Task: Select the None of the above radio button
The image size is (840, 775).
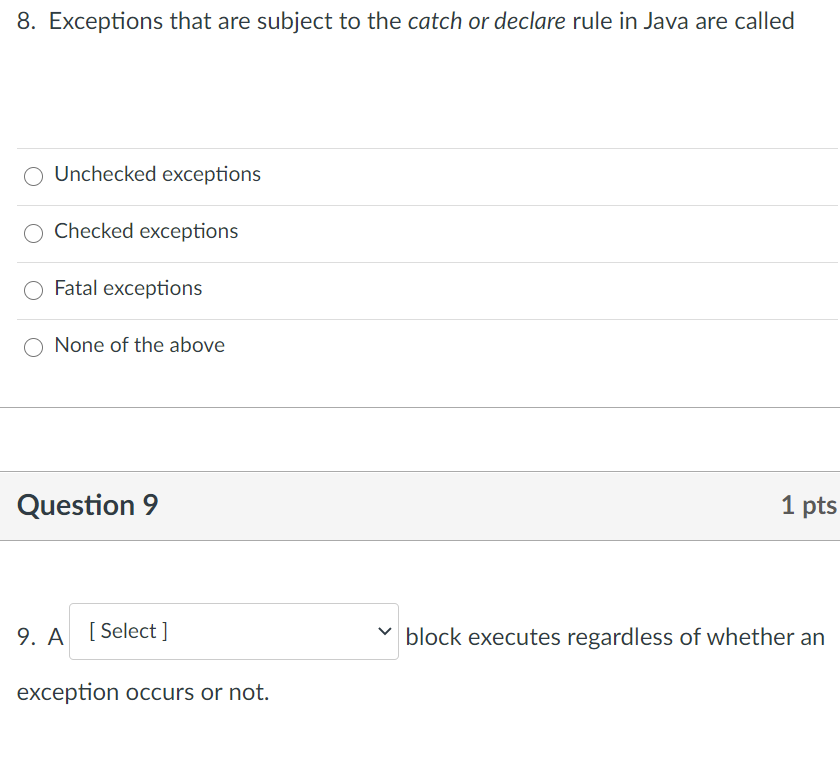Action: click(x=33, y=347)
